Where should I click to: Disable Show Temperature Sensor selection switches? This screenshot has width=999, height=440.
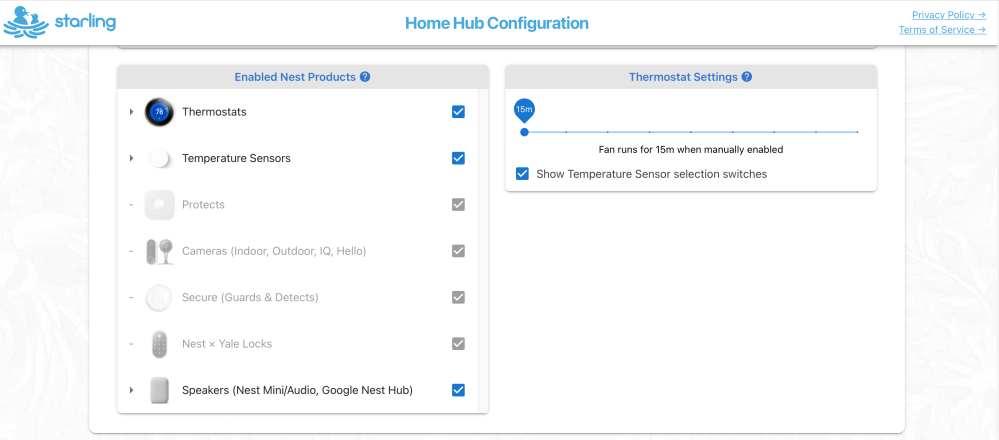point(522,173)
